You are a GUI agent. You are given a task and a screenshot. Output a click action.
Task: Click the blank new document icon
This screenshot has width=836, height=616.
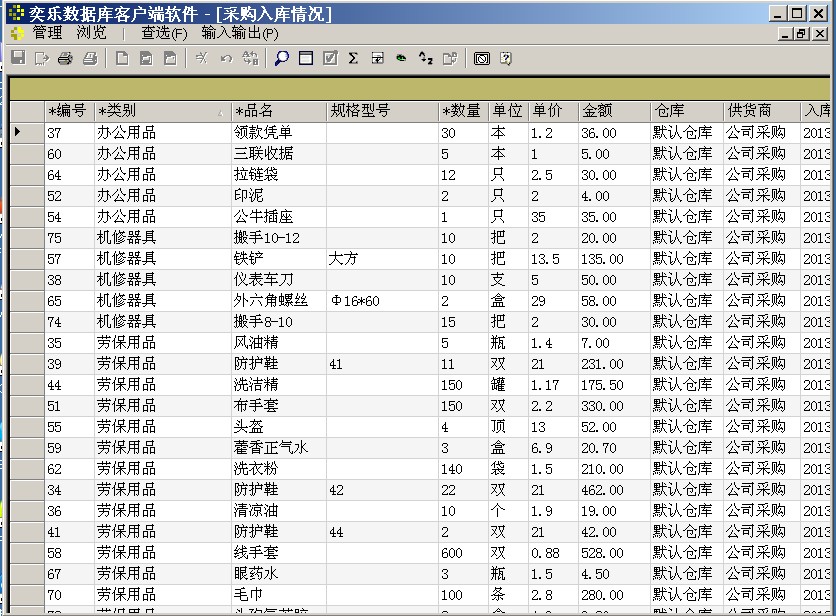pyautogui.click(x=122, y=59)
